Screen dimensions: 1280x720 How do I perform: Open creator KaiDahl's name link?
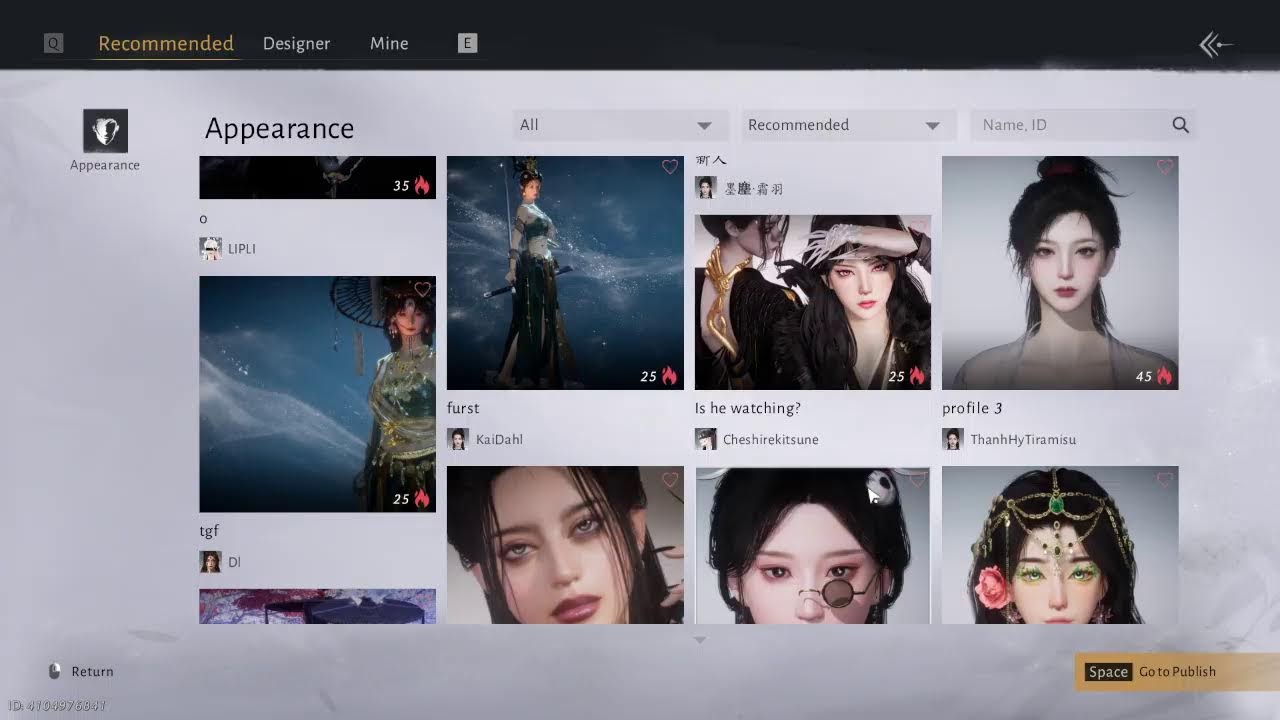(x=499, y=440)
